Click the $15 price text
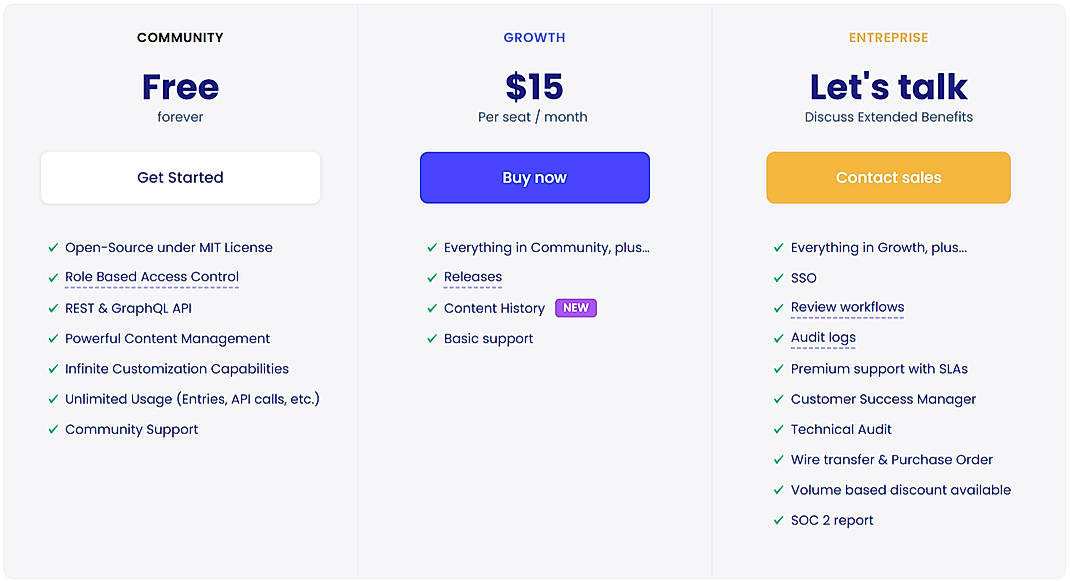The height and width of the screenshot is (581, 1070). tap(534, 88)
